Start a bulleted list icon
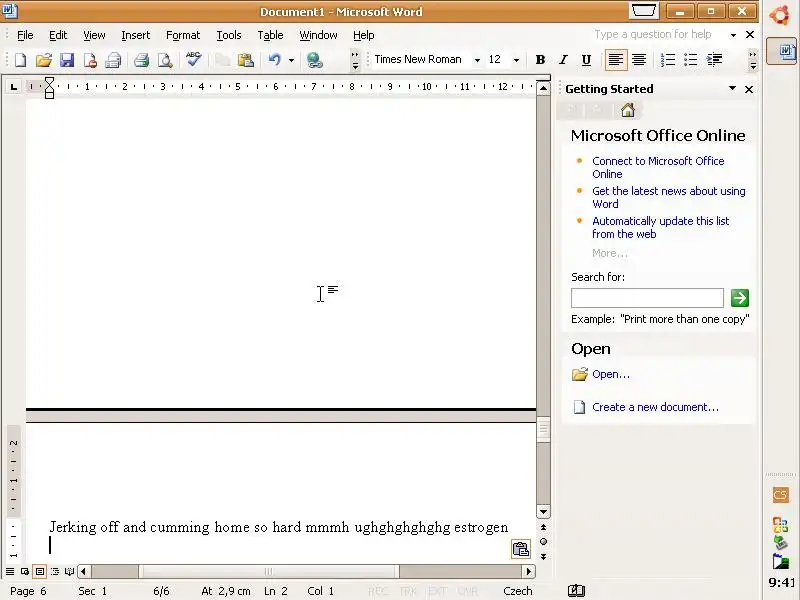This screenshot has width=800, height=600. coord(690,60)
